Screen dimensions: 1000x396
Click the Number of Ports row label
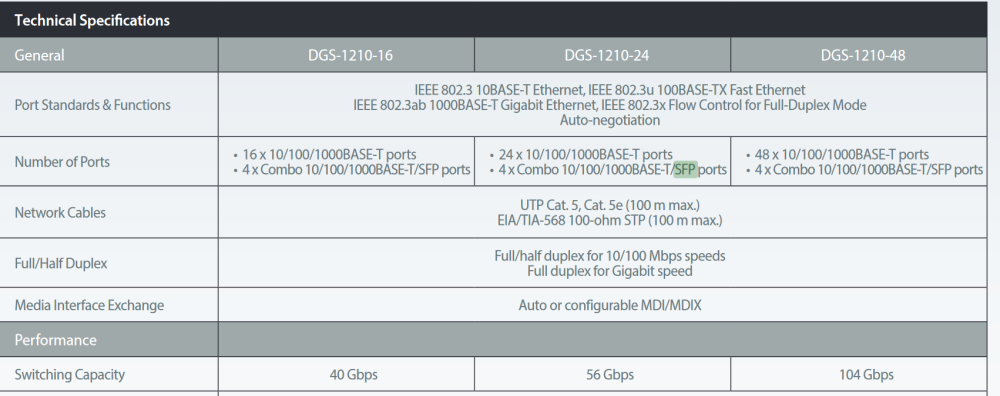click(62, 162)
